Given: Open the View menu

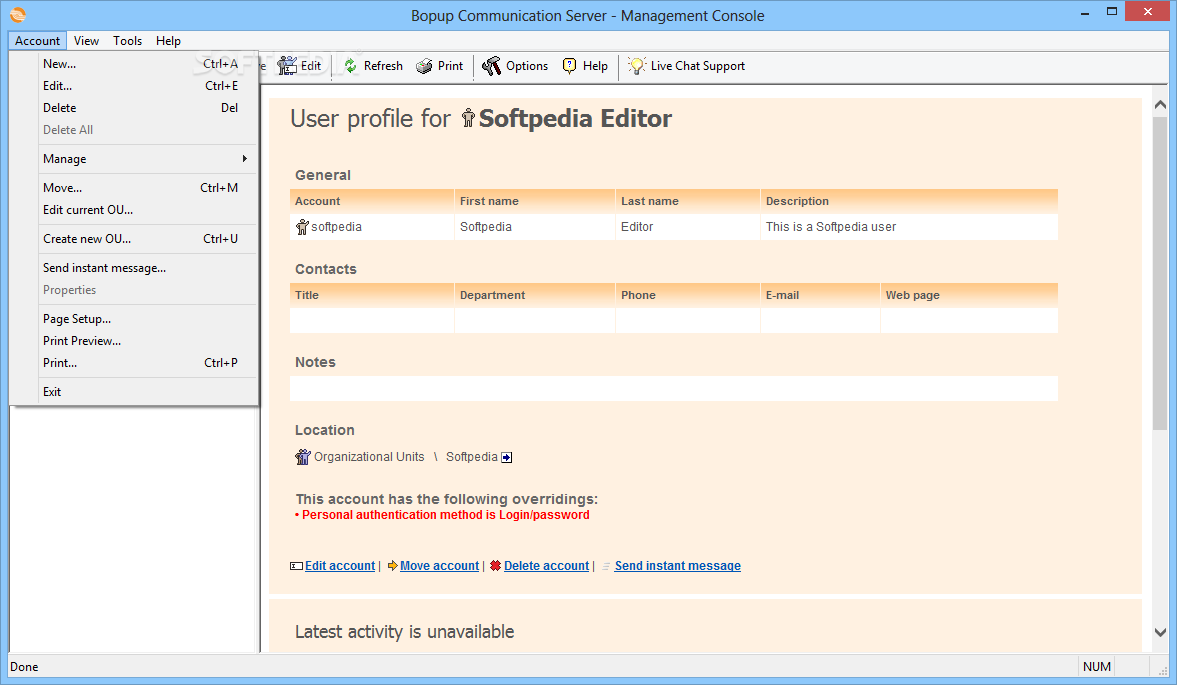Looking at the screenshot, I should [86, 41].
